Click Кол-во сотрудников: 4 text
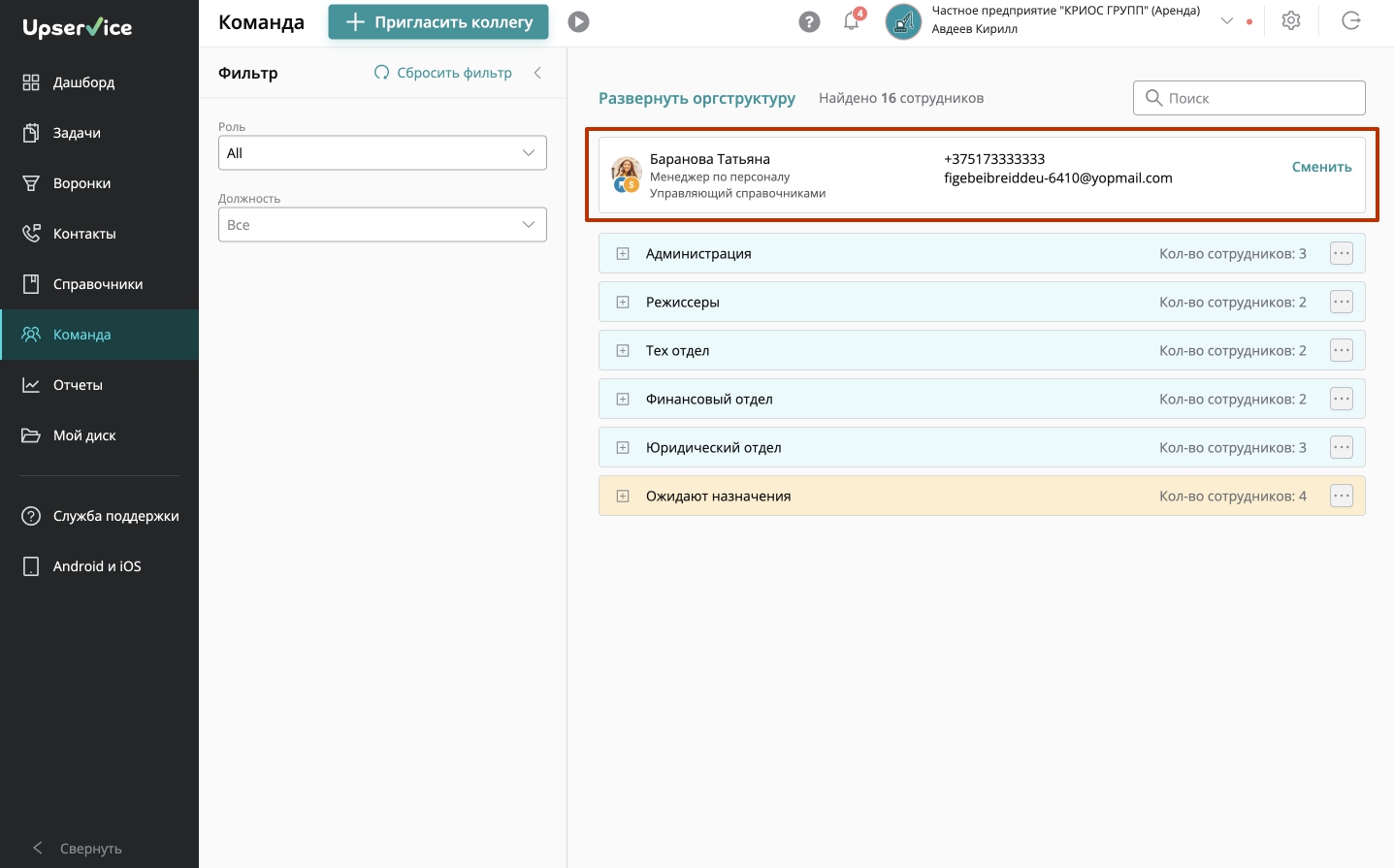 [x=1233, y=496]
